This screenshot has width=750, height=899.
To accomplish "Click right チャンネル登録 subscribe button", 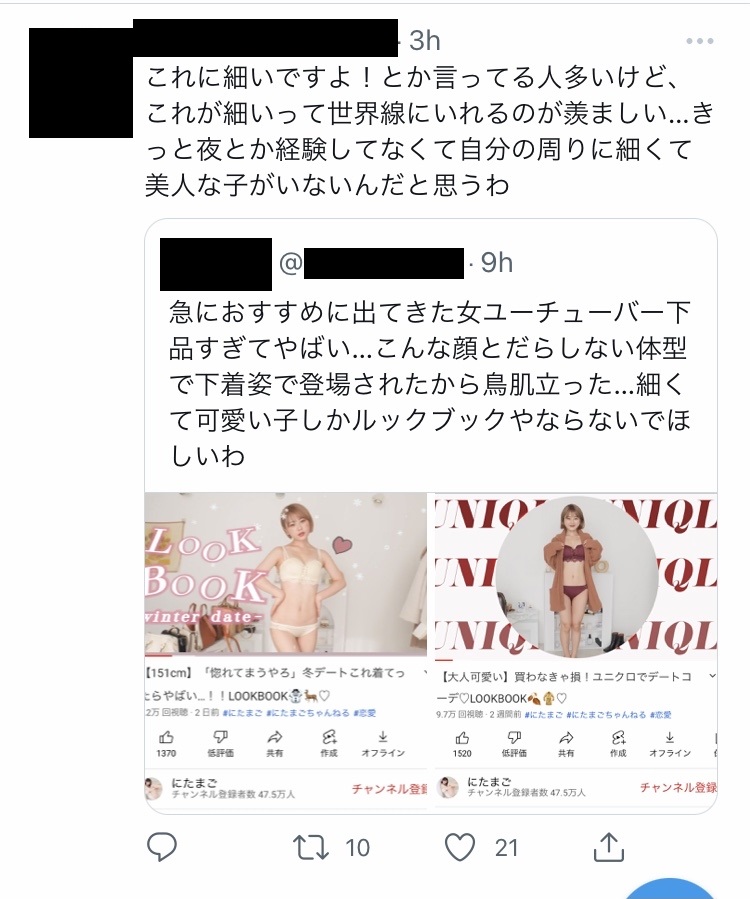I will [x=678, y=788].
